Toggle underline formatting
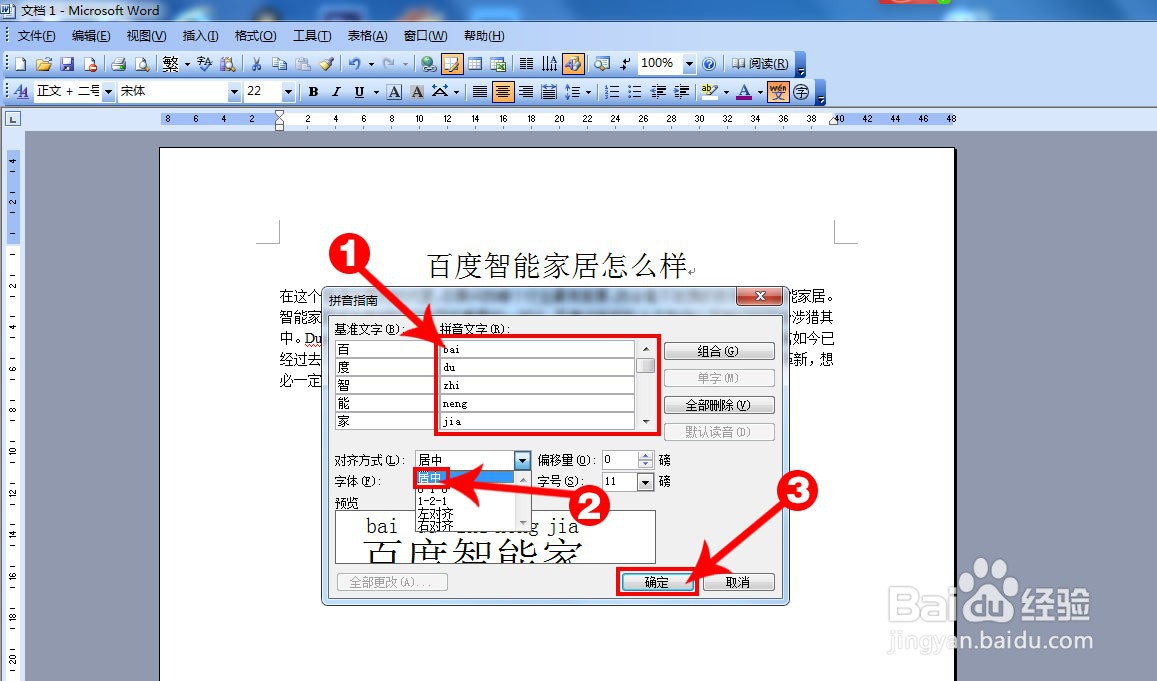 click(x=359, y=92)
